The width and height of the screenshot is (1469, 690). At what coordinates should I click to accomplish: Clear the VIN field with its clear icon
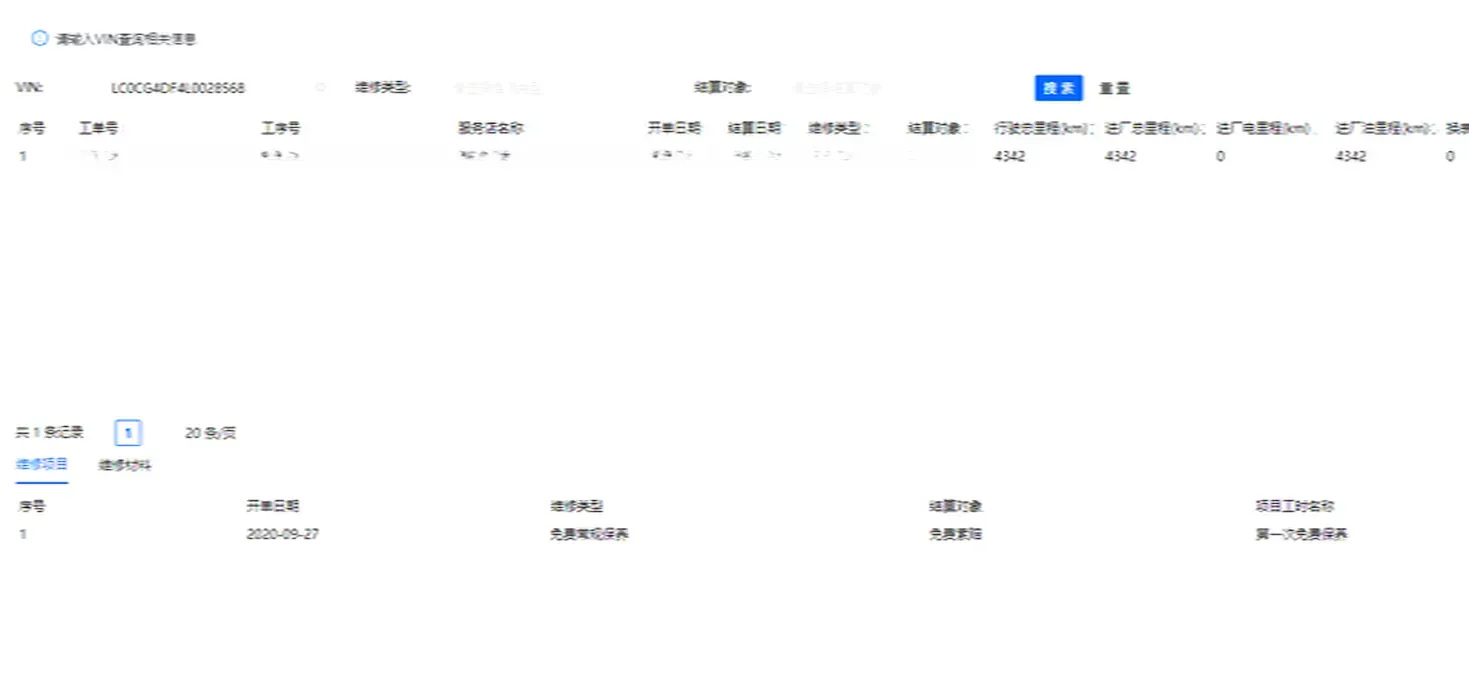319,87
